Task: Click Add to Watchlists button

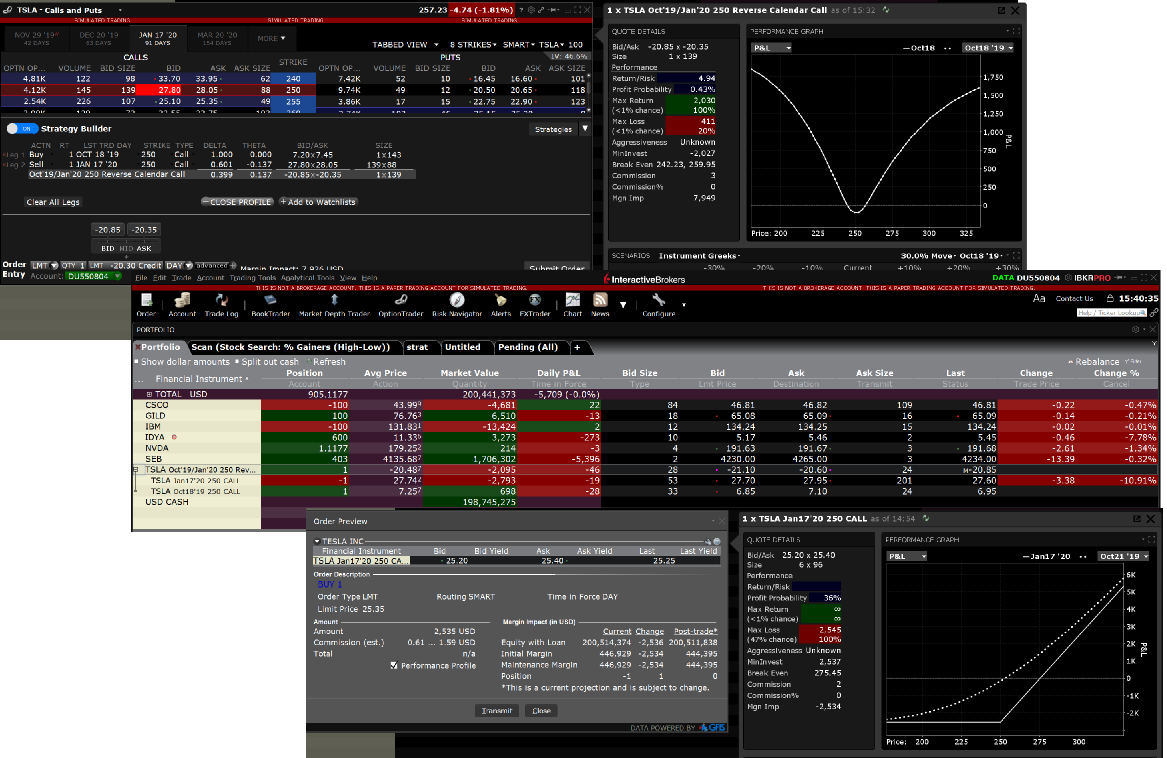Action: pos(318,202)
